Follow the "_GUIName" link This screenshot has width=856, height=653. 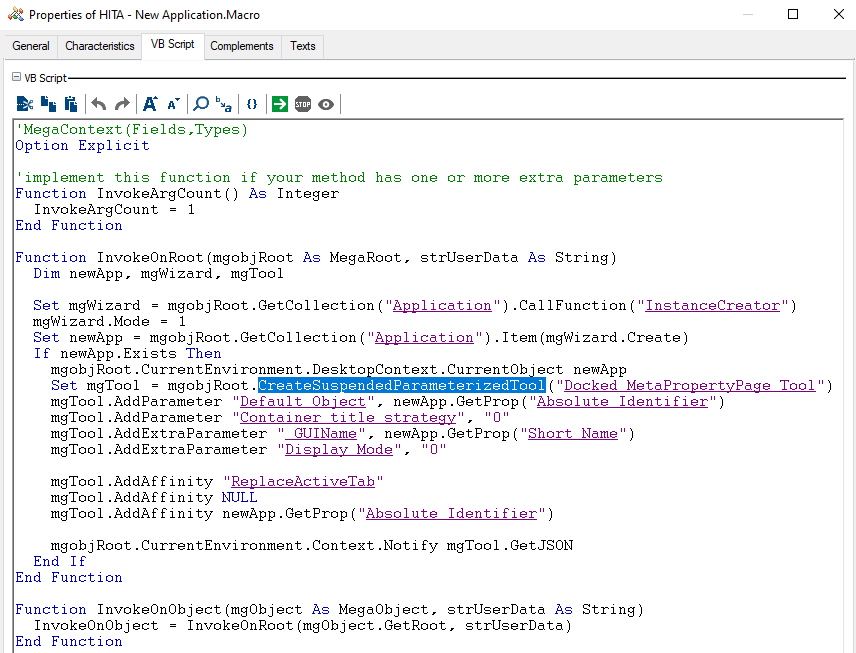pyautogui.click(x=321, y=434)
